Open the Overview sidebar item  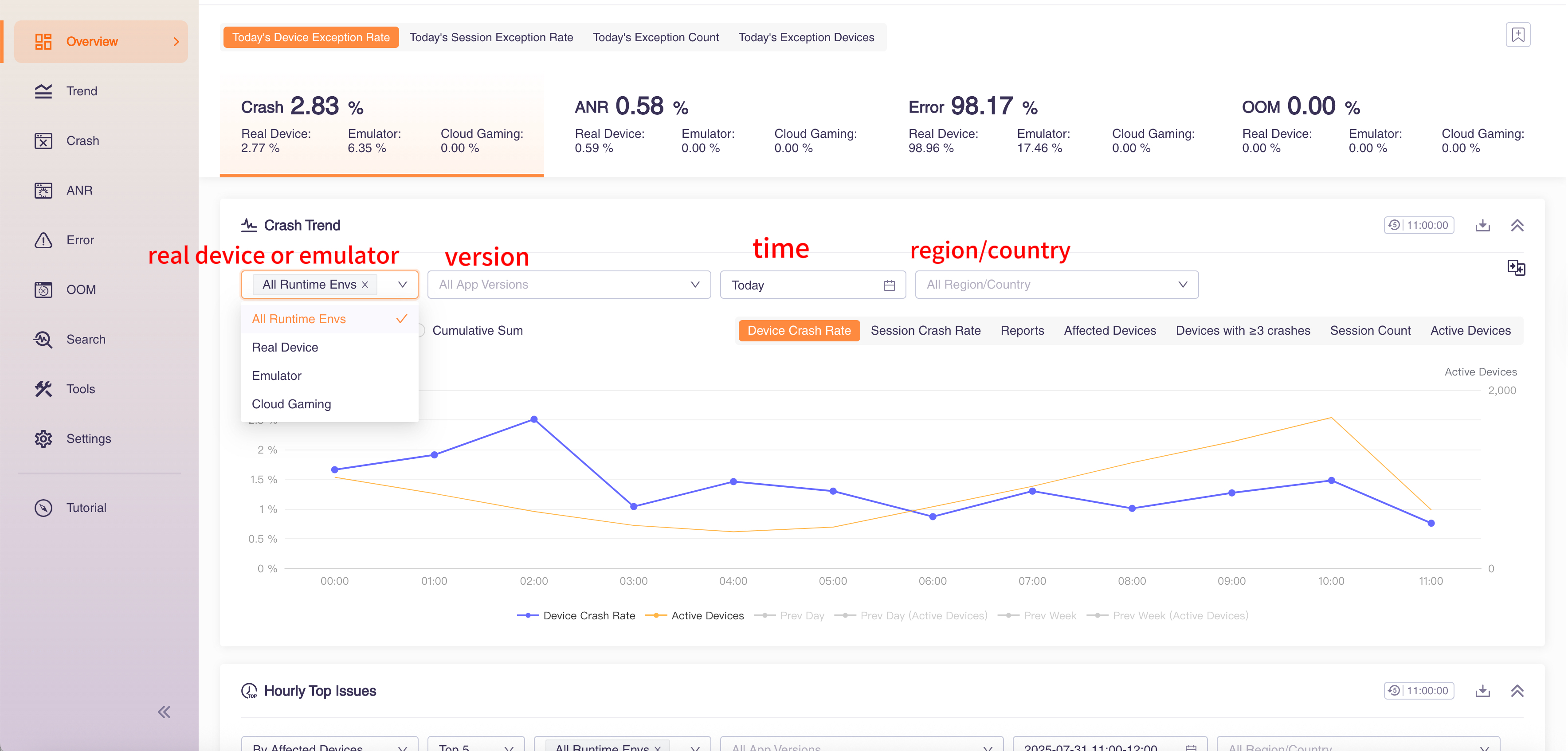[101, 41]
